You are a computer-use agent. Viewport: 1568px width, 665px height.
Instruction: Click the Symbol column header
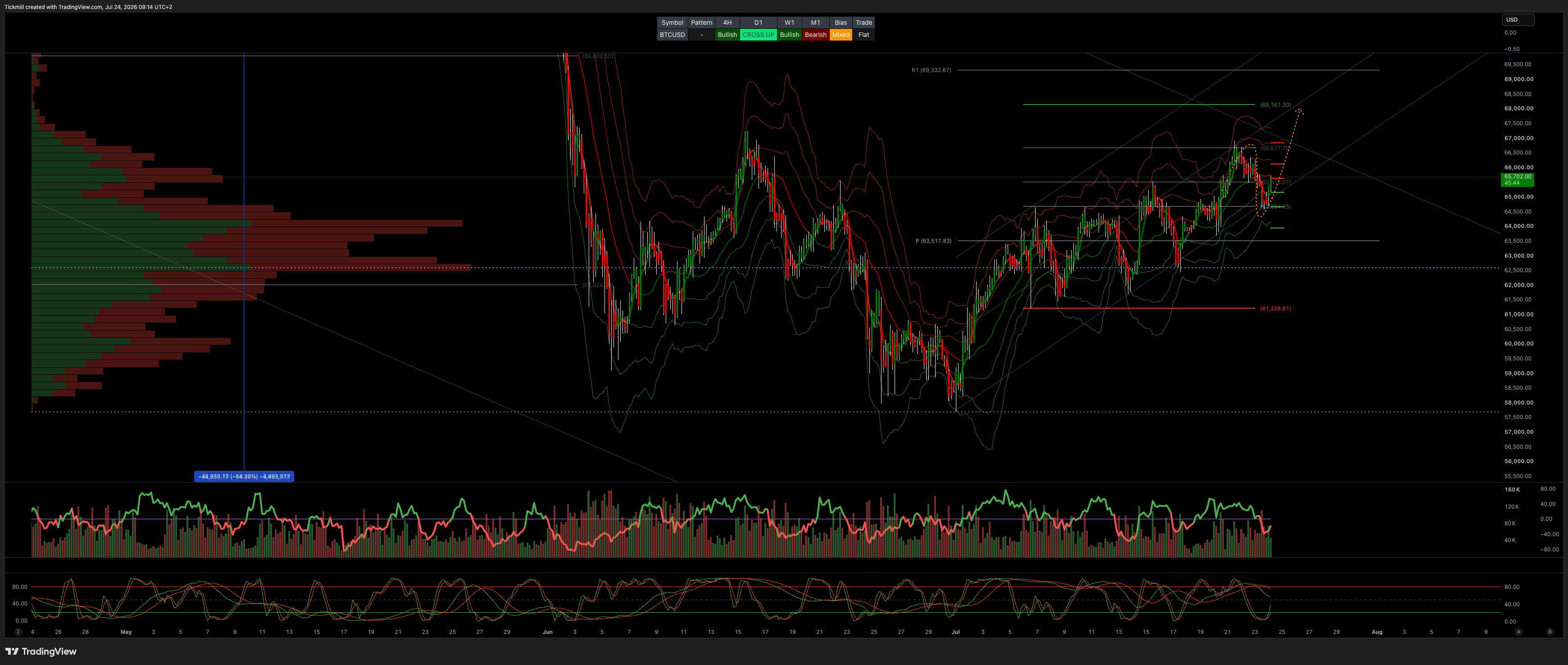coord(672,23)
